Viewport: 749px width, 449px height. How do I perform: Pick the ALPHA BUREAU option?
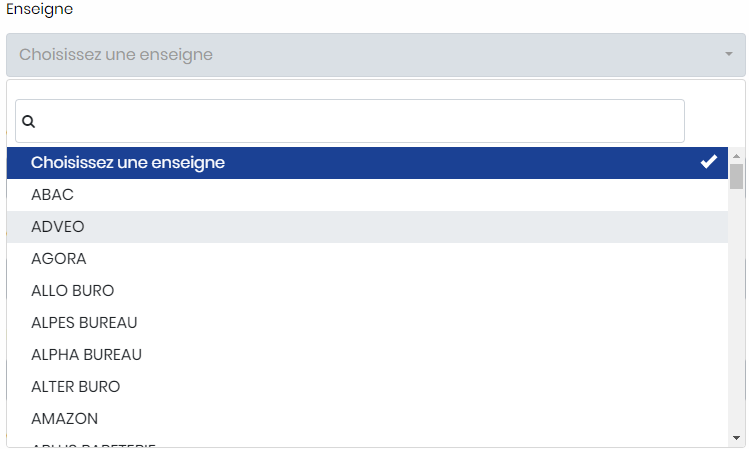[367, 355]
